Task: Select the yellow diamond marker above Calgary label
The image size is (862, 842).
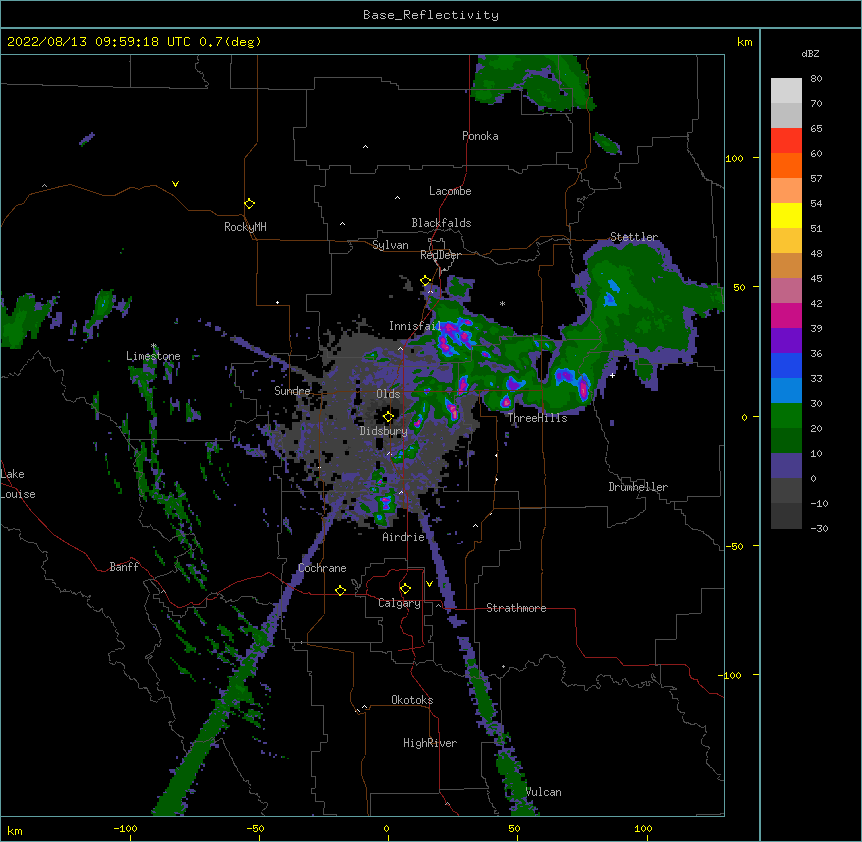Action: (x=405, y=589)
